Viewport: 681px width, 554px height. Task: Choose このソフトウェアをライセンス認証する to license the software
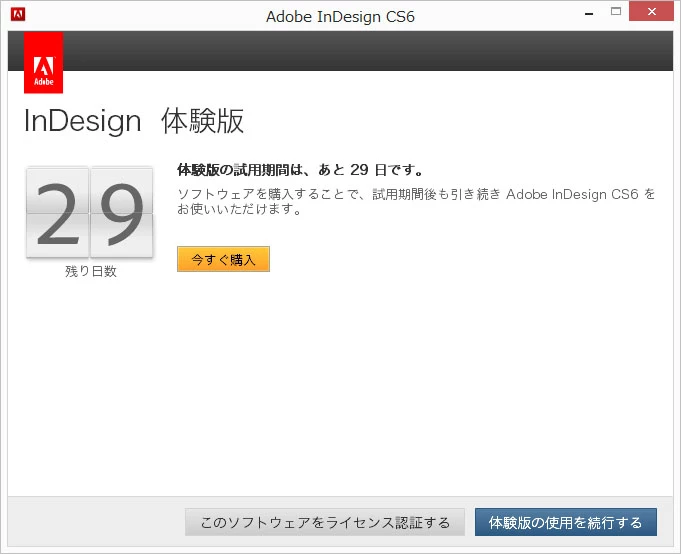(325, 522)
